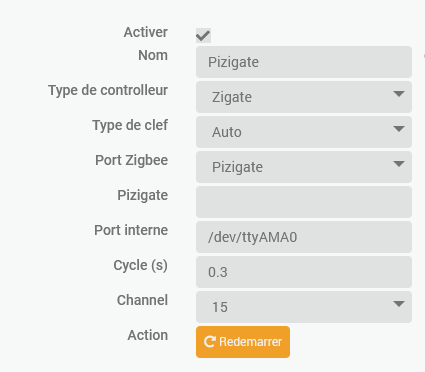Image resolution: width=425 pixels, height=372 pixels.
Task: Click the empty Pizigate input field
Action: pos(304,202)
